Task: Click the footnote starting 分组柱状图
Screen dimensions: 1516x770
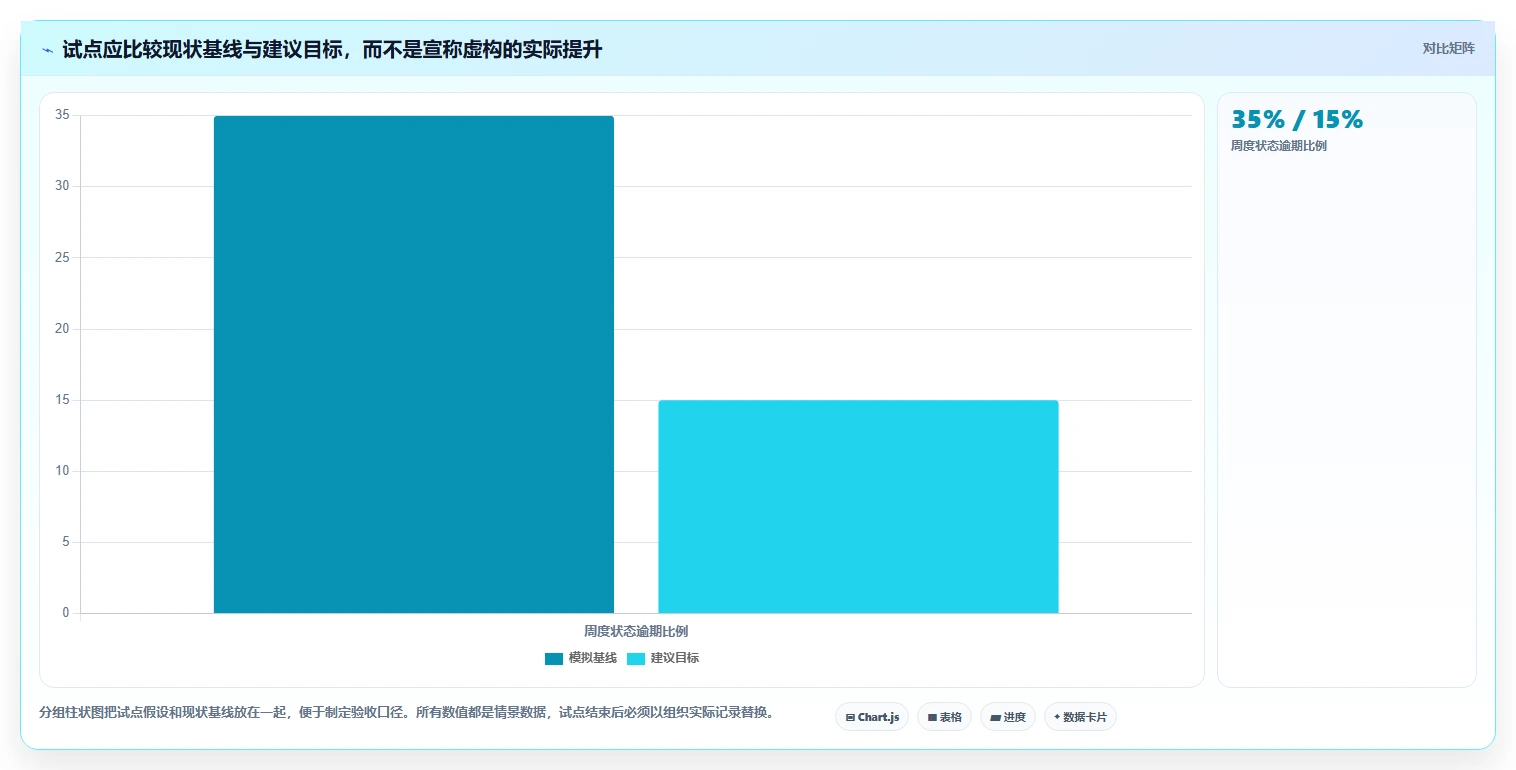Action: tap(407, 713)
